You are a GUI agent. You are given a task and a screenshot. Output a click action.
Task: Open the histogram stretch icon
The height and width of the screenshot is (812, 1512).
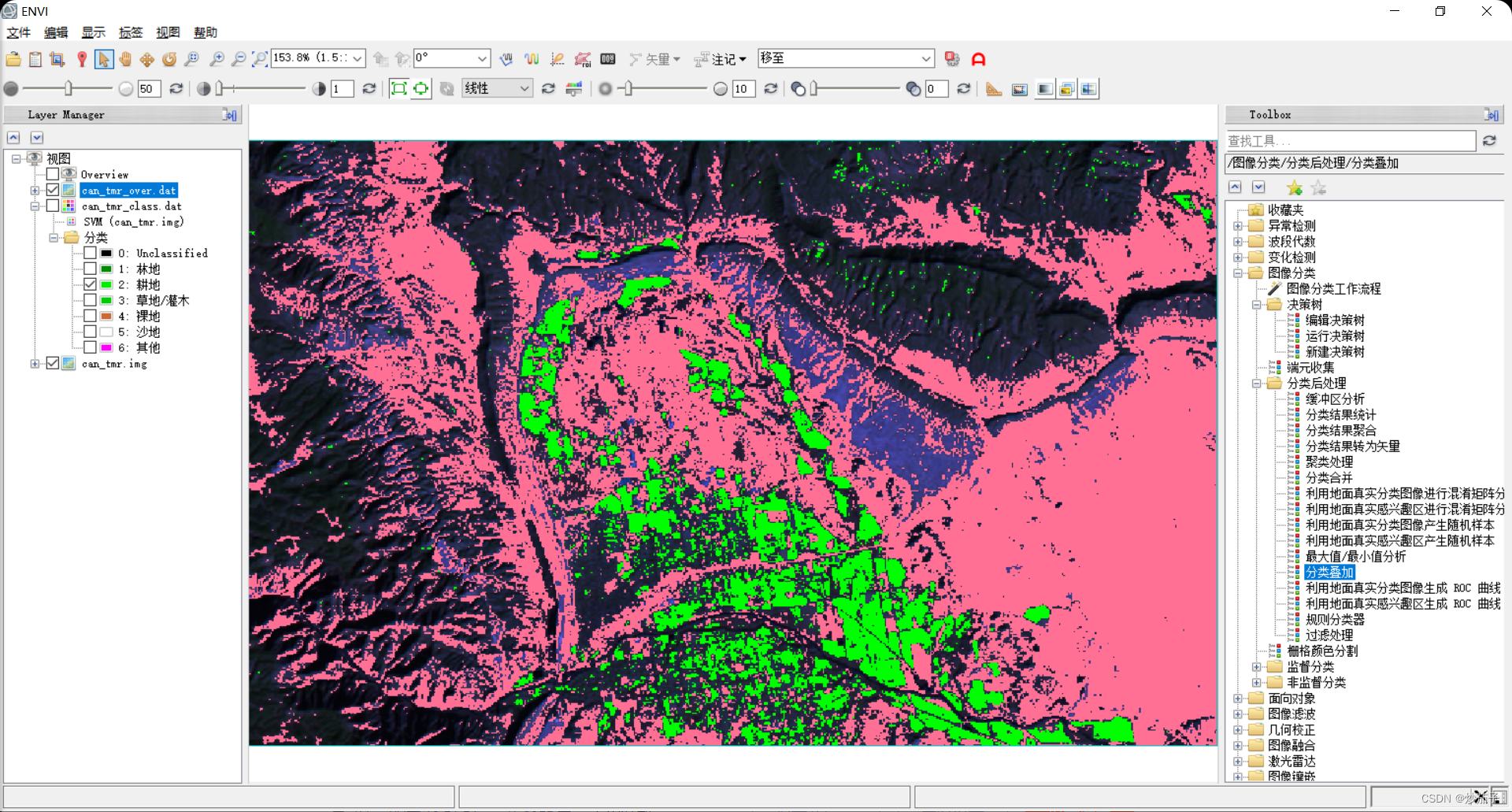(574, 89)
